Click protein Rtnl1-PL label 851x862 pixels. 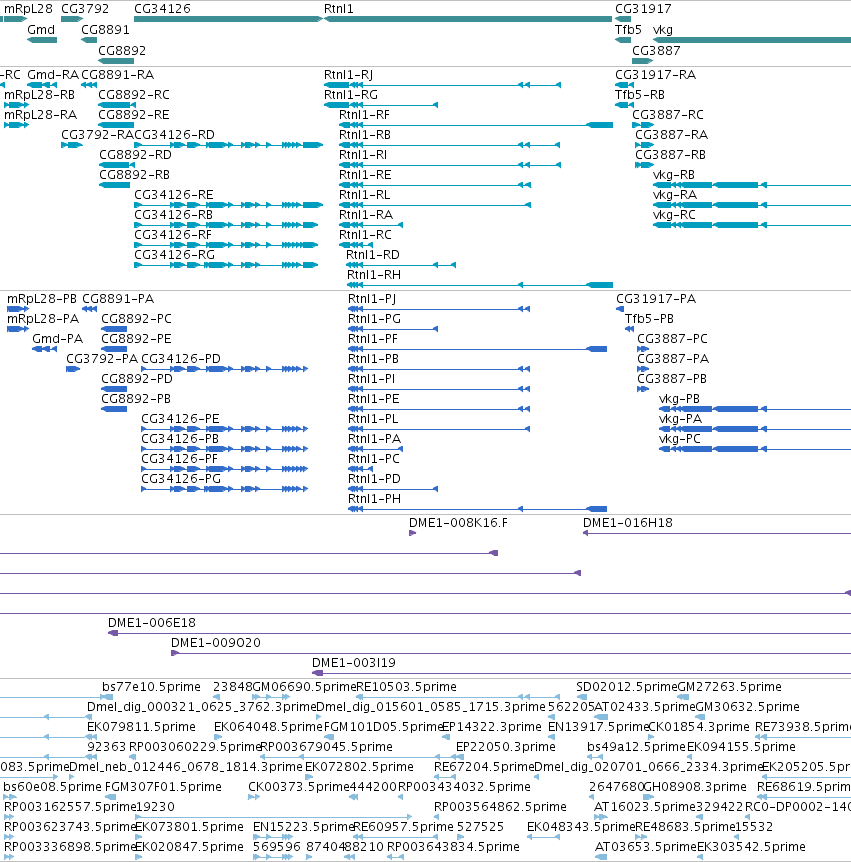pyautogui.click(x=373, y=419)
